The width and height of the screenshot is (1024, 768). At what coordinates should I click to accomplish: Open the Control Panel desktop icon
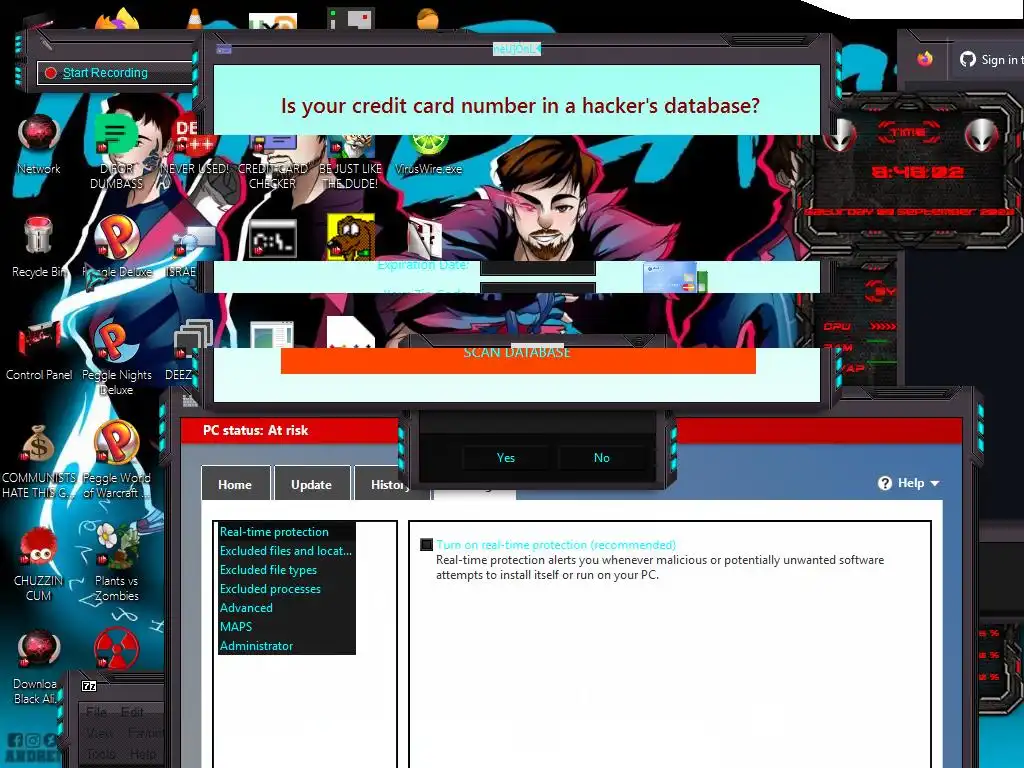point(39,350)
